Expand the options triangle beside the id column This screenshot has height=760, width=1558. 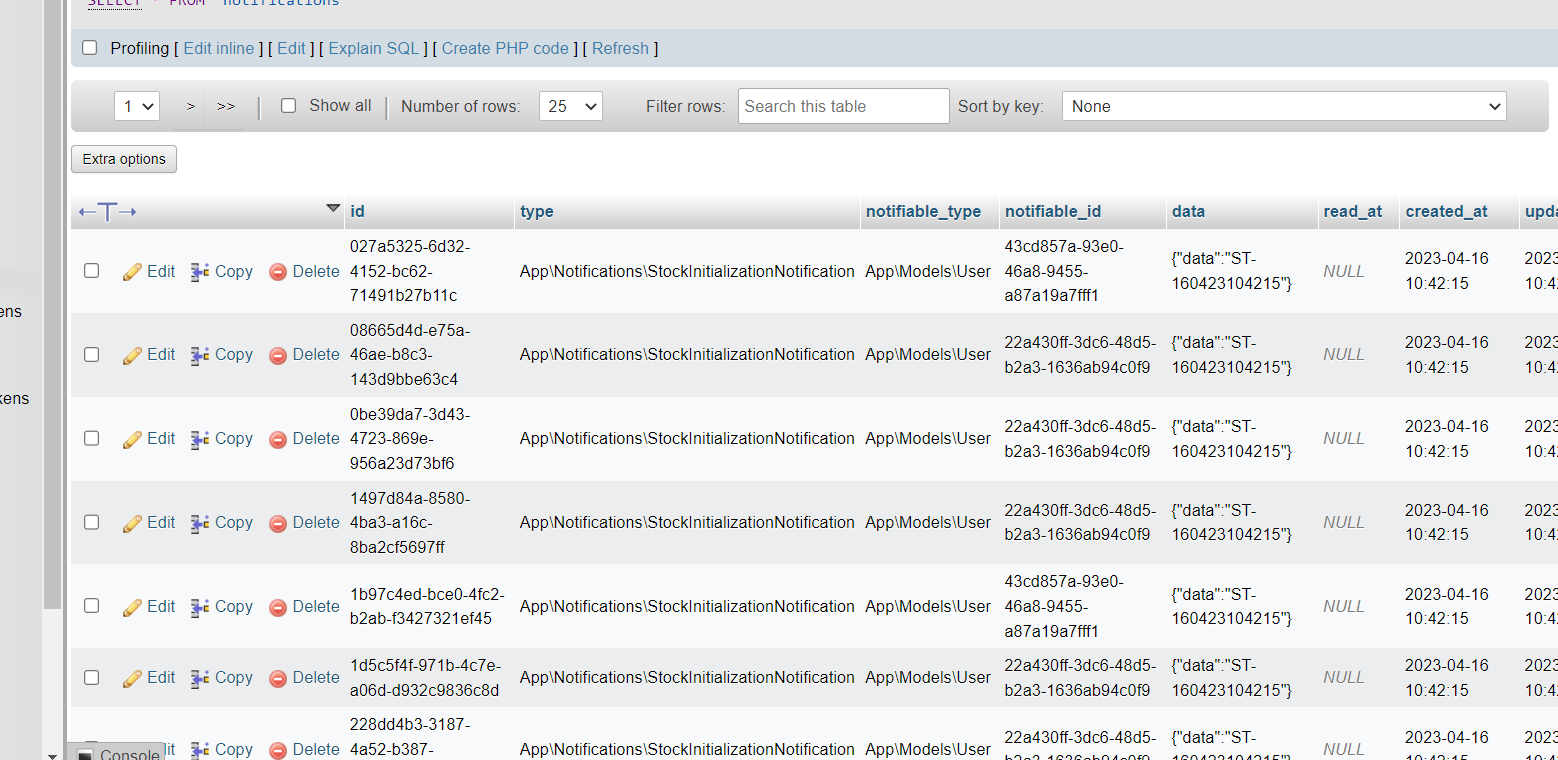[333, 208]
